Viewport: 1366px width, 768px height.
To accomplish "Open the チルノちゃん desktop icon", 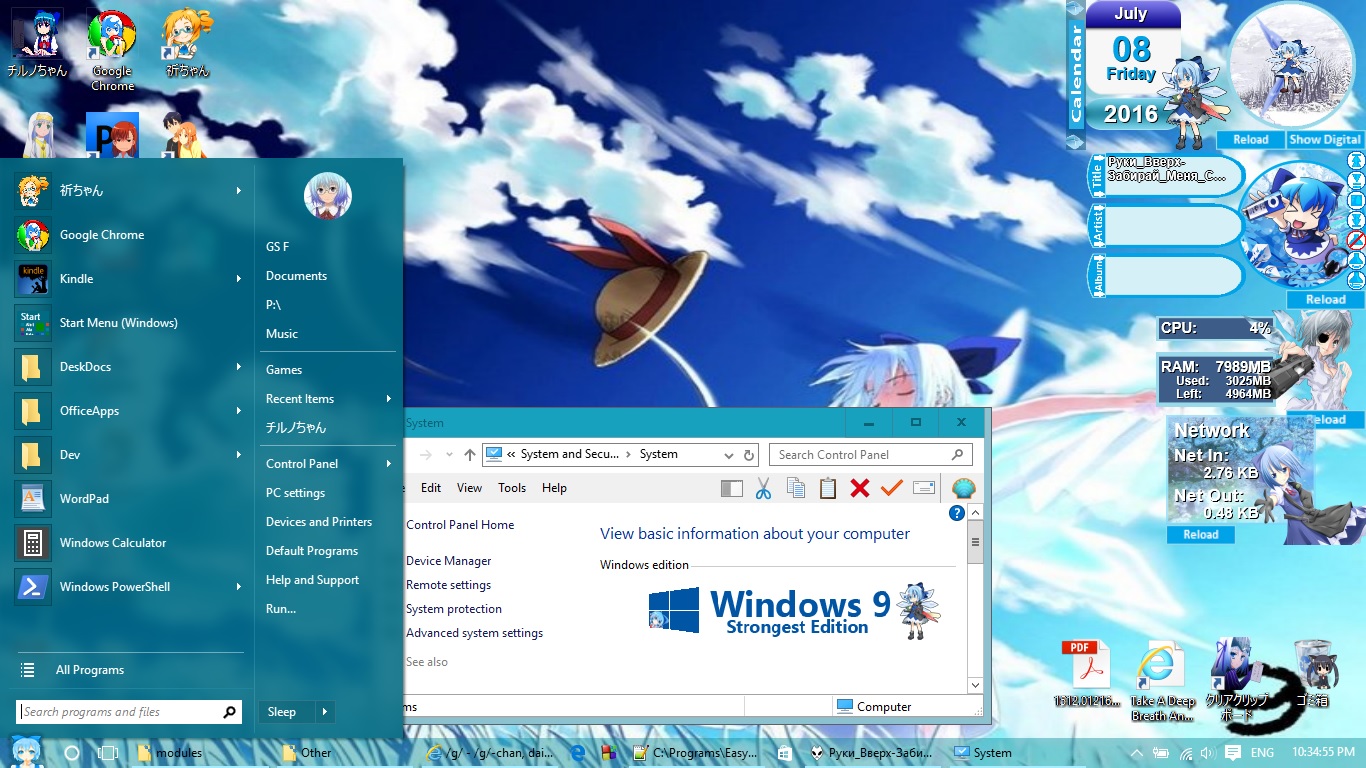I will [37, 43].
